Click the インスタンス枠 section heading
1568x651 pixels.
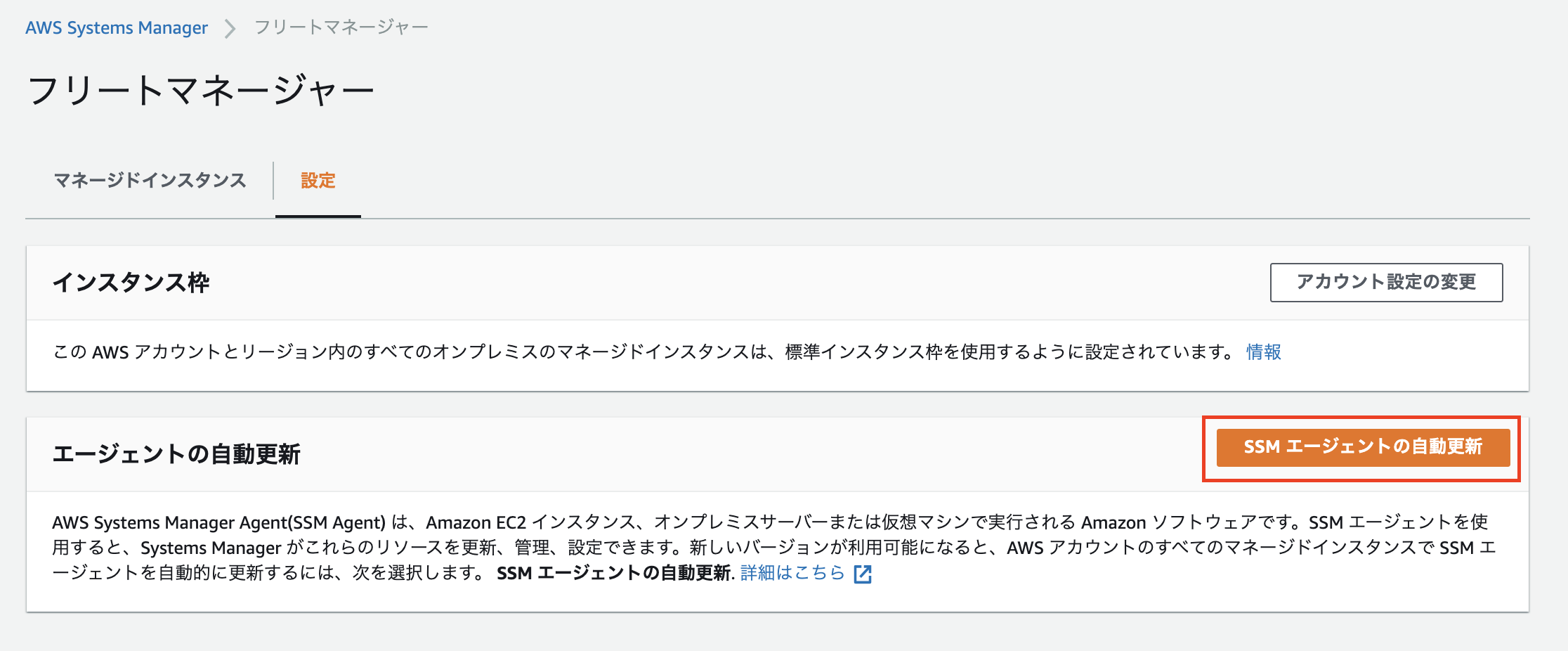pyautogui.click(x=131, y=283)
